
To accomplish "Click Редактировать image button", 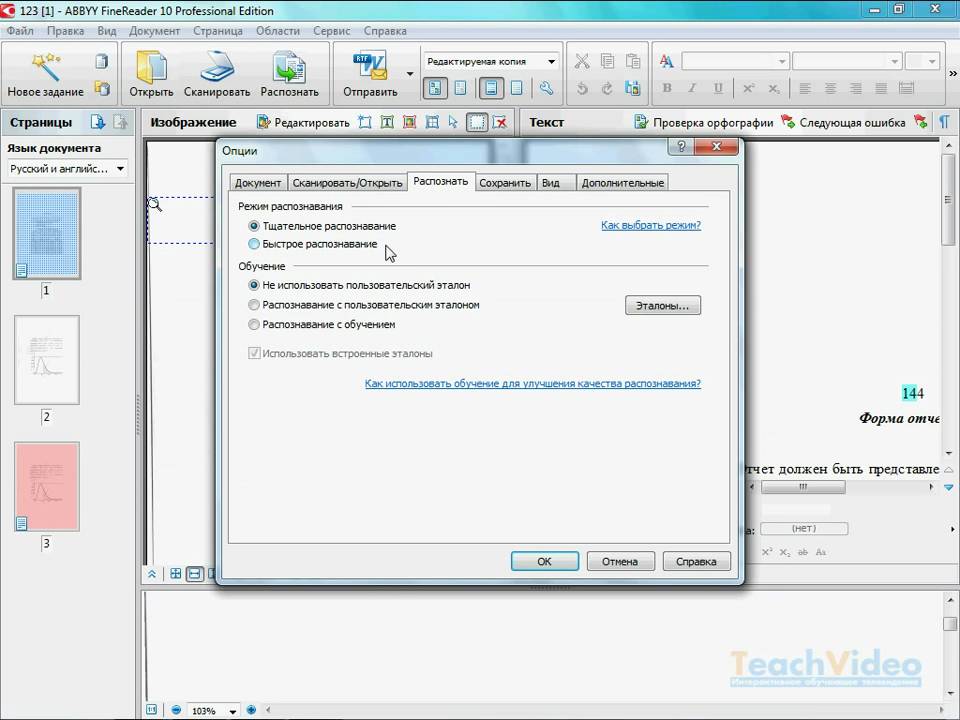I will [x=303, y=122].
